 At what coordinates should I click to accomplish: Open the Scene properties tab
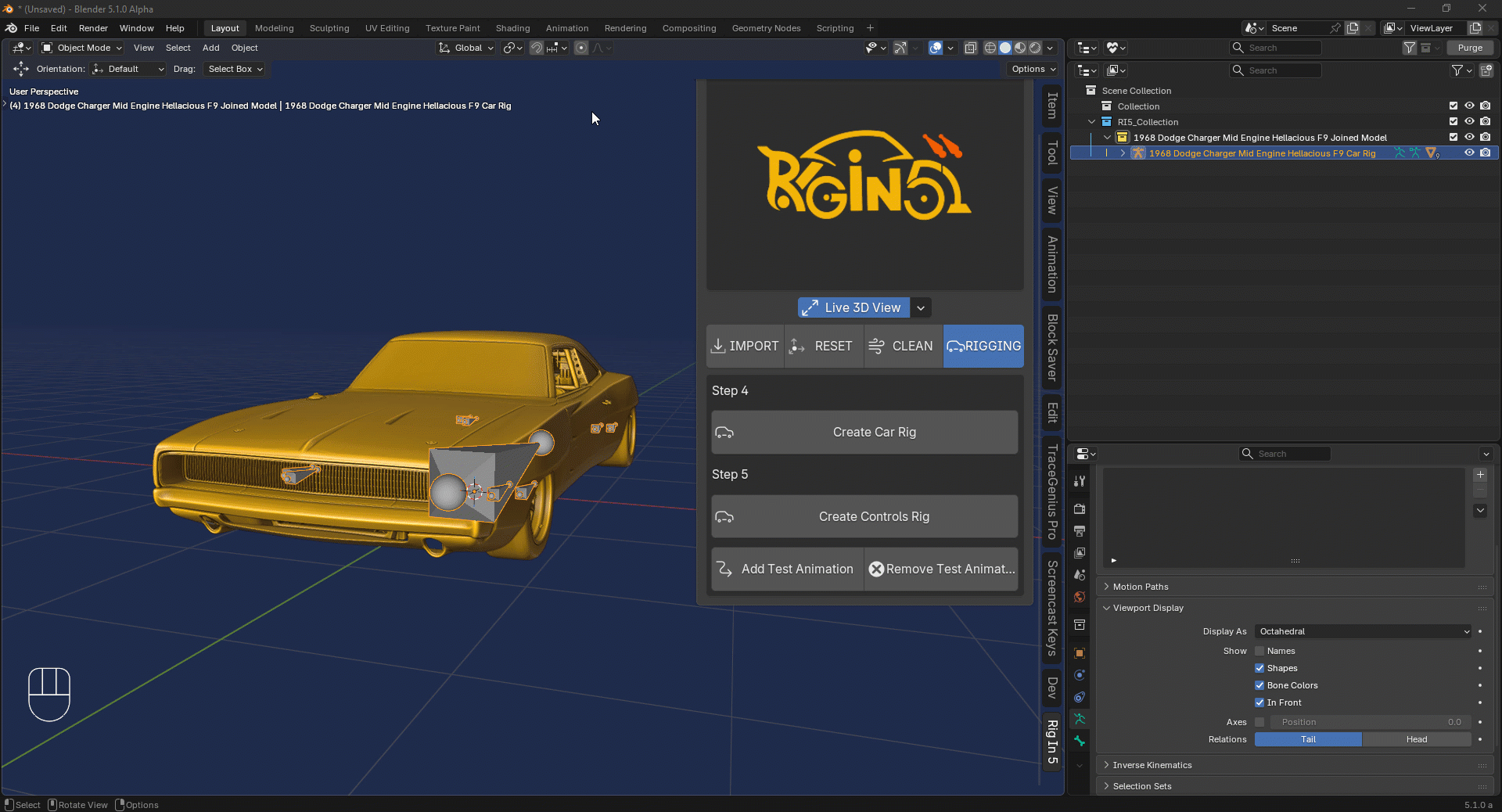[x=1080, y=575]
